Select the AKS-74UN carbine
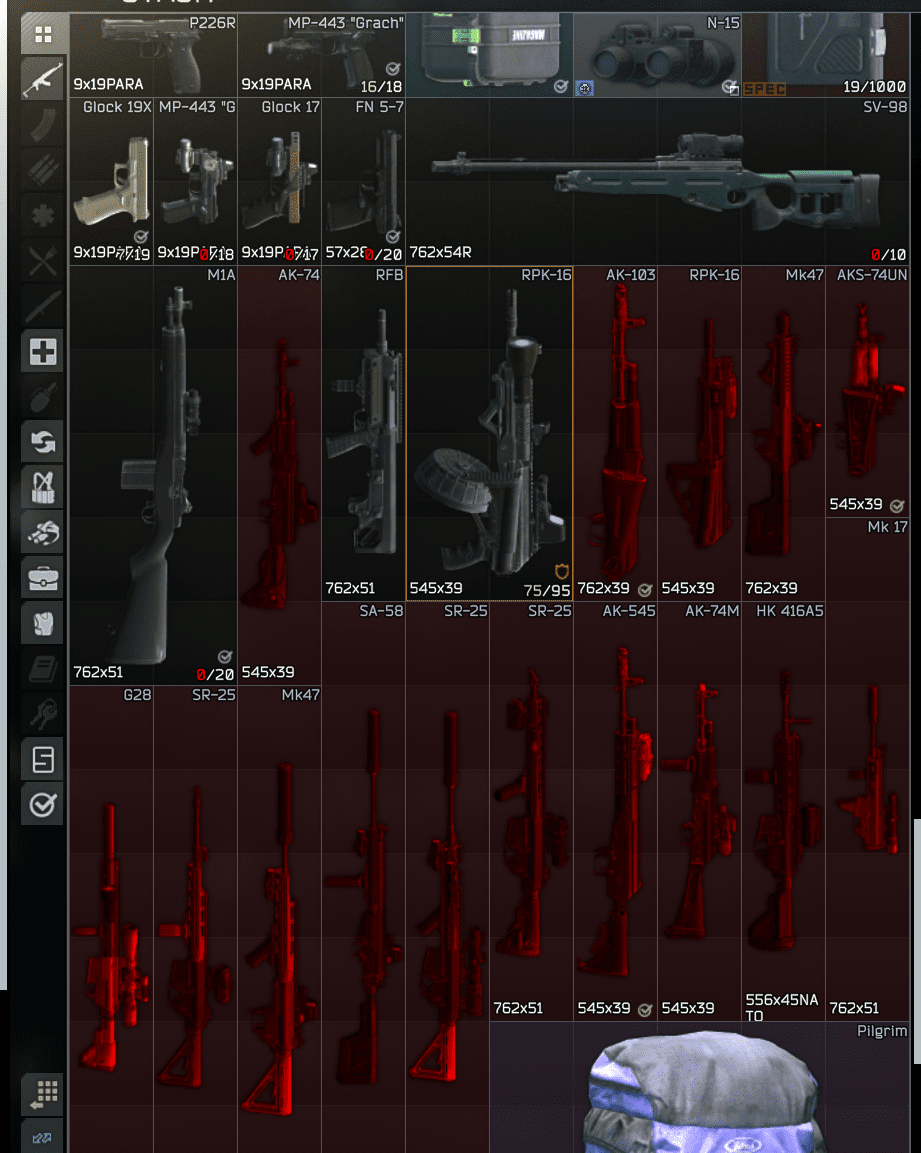This screenshot has width=921, height=1153. (x=867, y=391)
